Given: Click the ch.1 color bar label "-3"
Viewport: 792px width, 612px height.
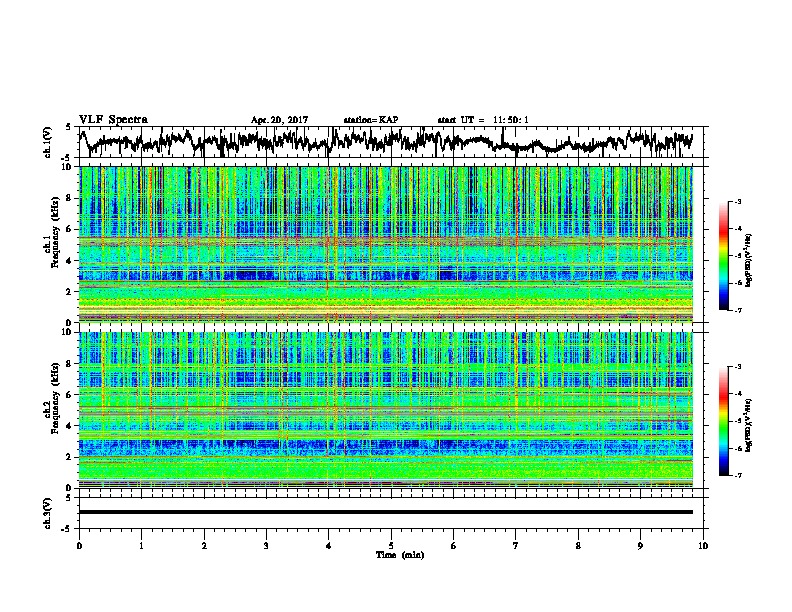Looking at the screenshot, I should tap(737, 201).
